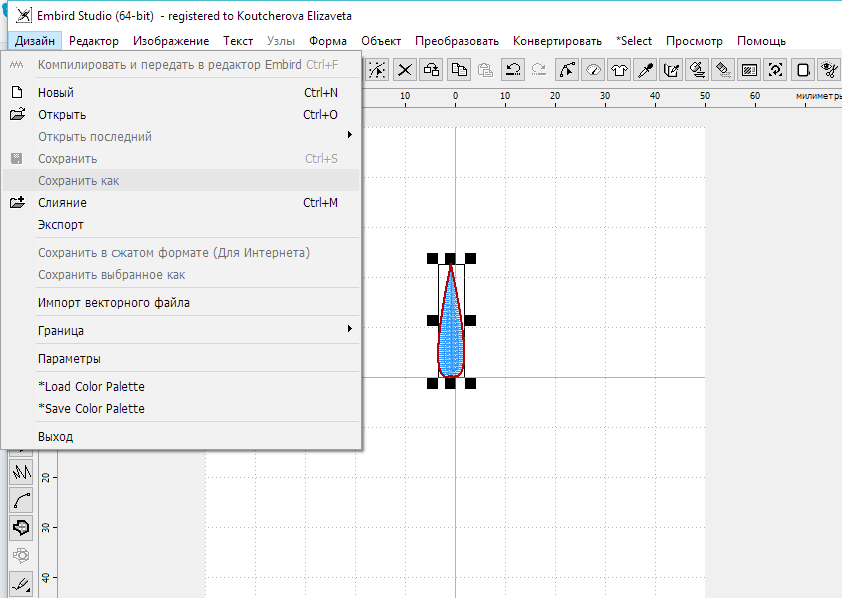This screenshot has height=598, width=842.
Task: Click the Open folder icon in the menu
Action: click(18, 114)
